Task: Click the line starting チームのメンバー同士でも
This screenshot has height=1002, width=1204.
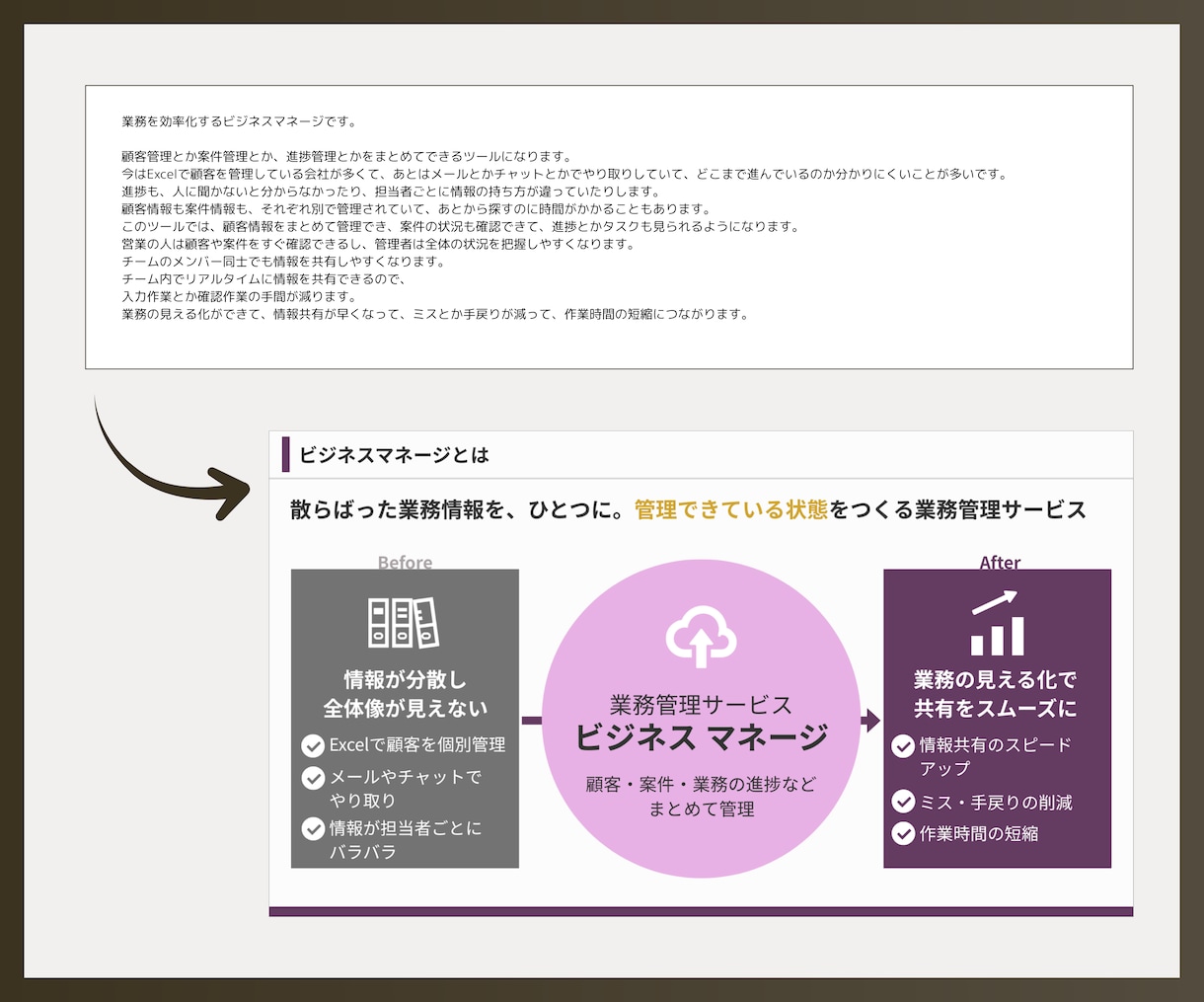Action: point(284,262)
